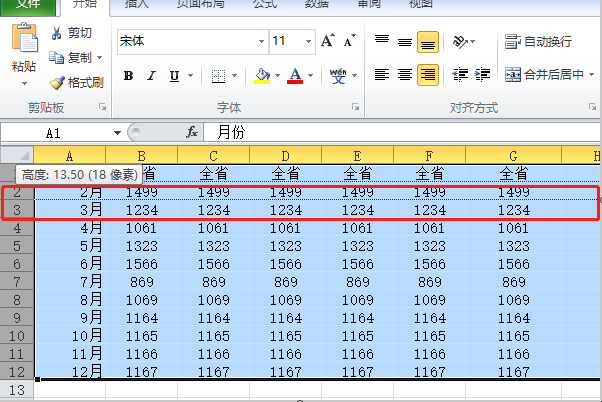
Task: Click the Name Box showing A1
Action: (55, 133)
